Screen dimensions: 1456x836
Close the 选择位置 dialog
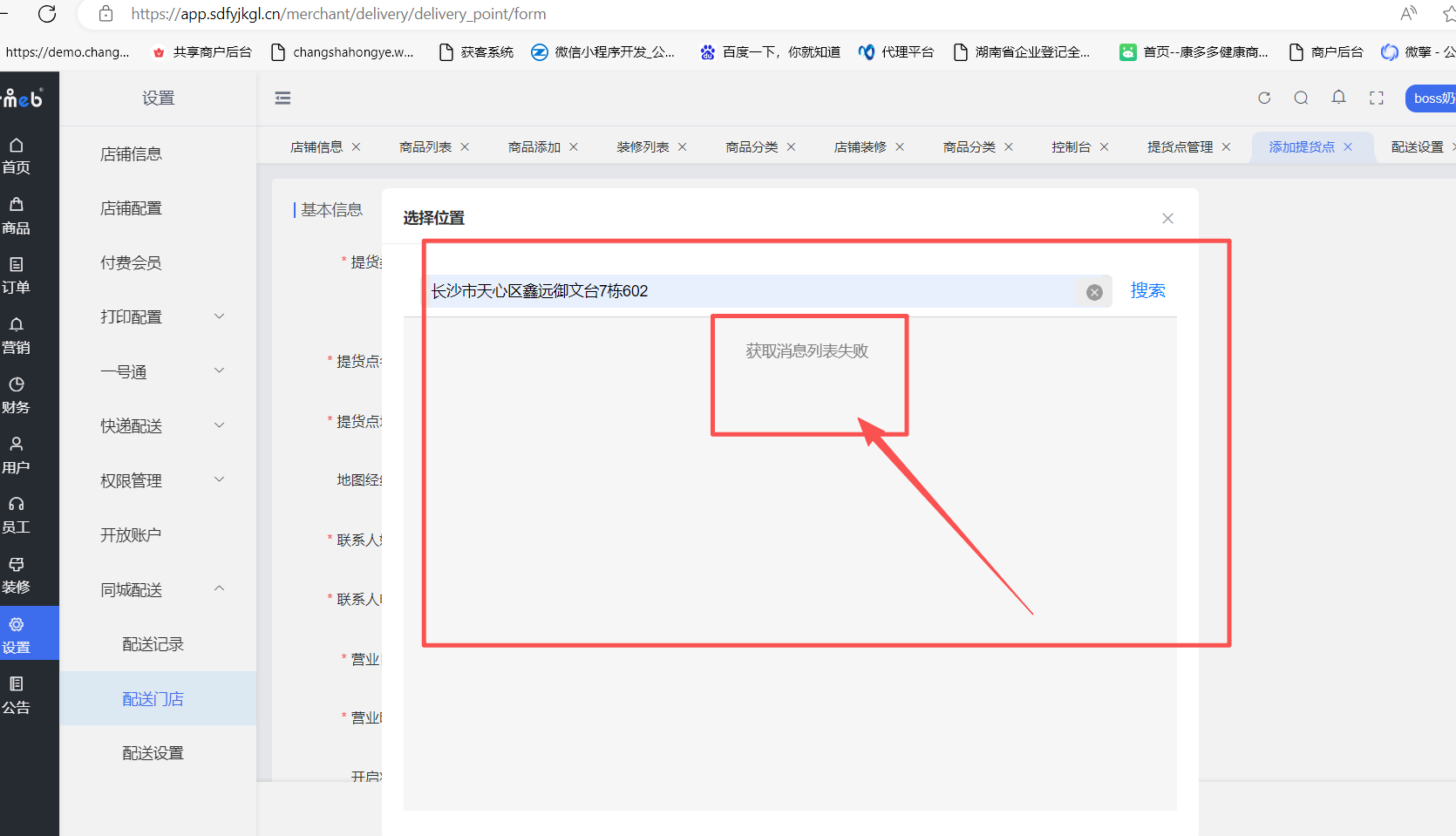click(x=1167, y=218)
